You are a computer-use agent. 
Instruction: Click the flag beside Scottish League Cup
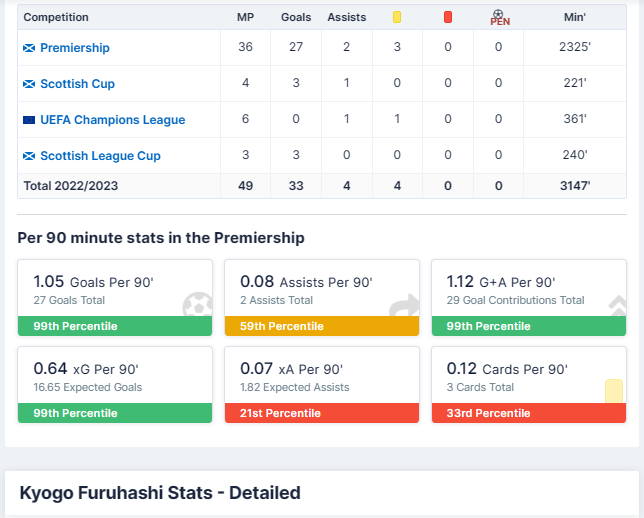point(29,156)
